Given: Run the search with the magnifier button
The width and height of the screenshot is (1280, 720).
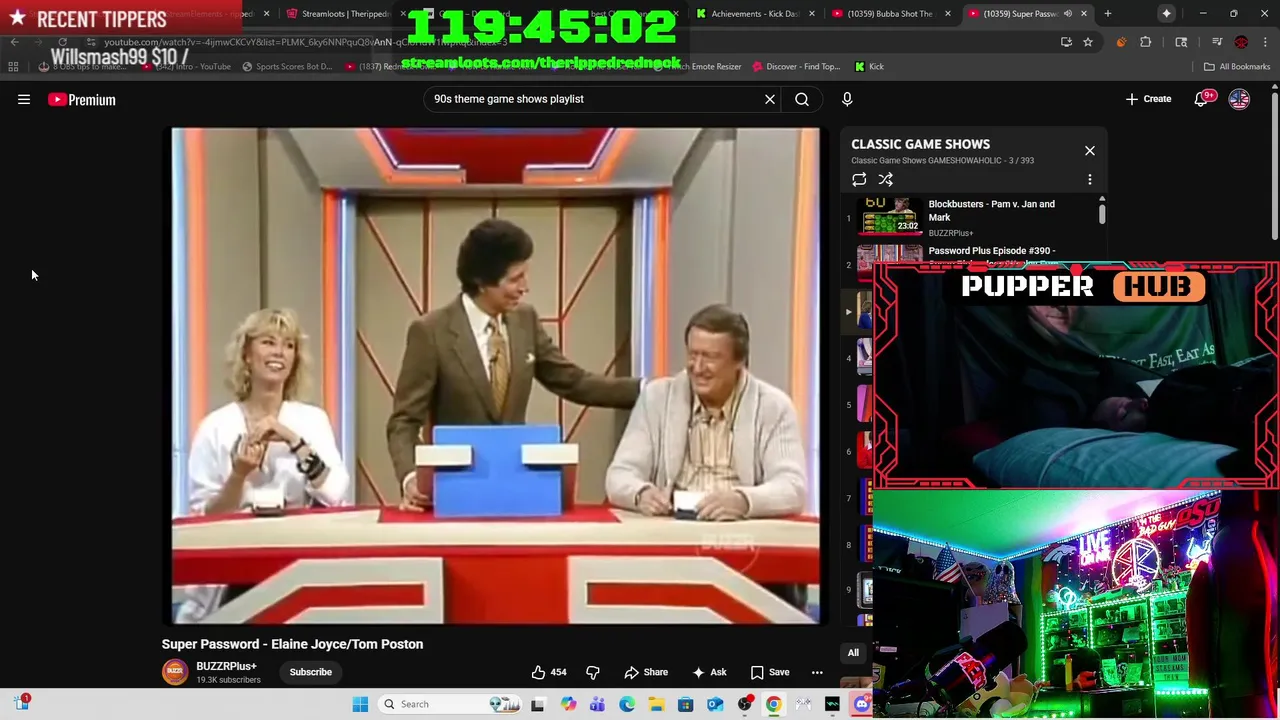Looking at the screenshot, I should tap(802, 99).
